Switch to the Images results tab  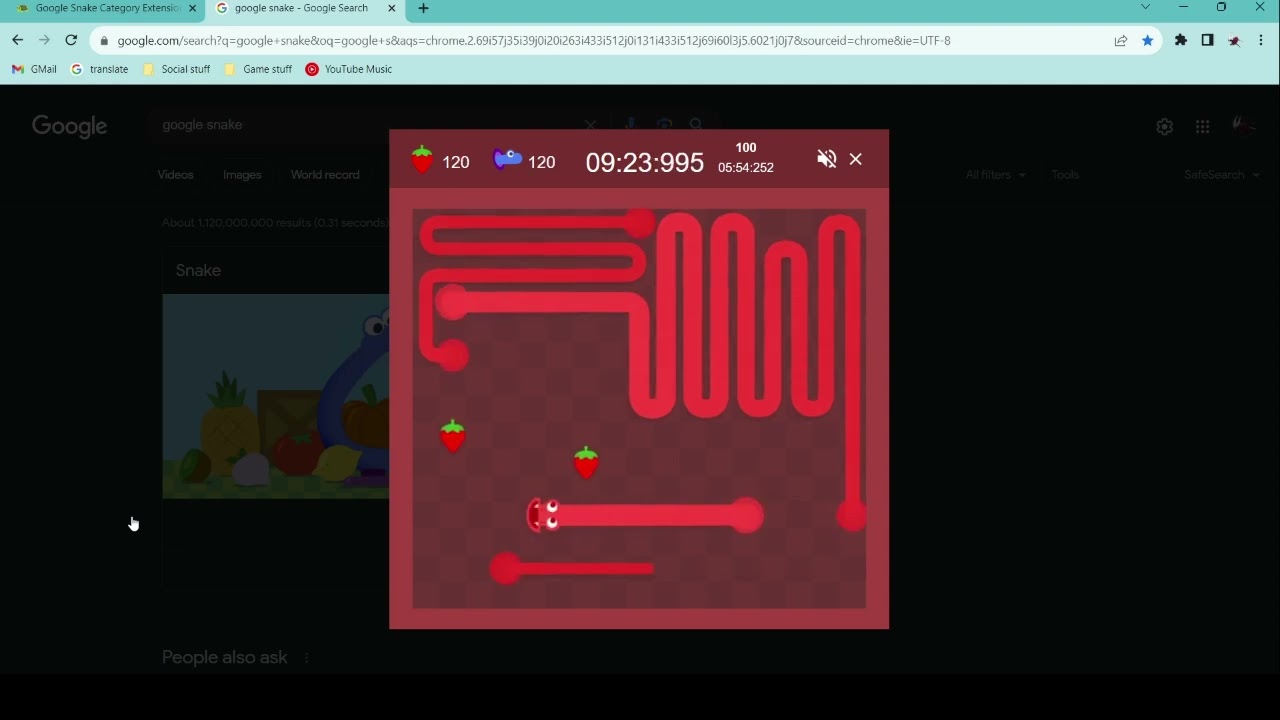(242, 175)
